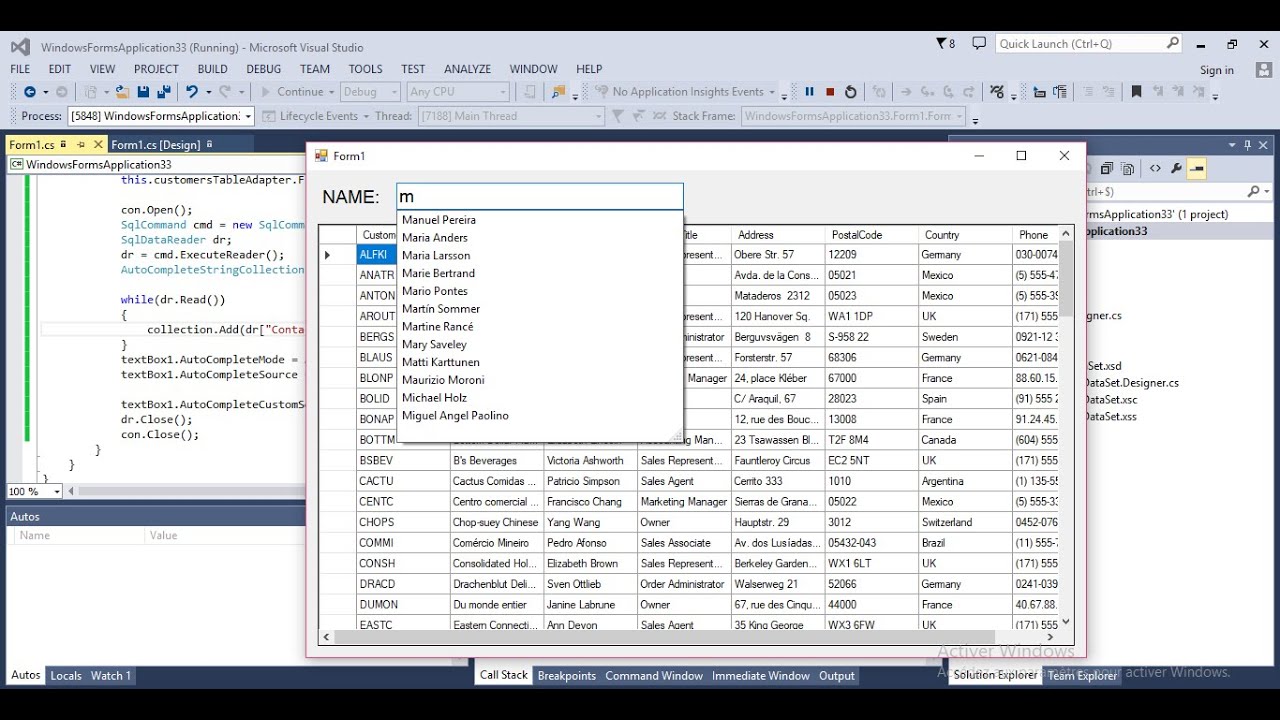Viewport: 1280px width, 720px height.
Task: Click the scroll-down arrow of the data grid
Action: 1066,622
